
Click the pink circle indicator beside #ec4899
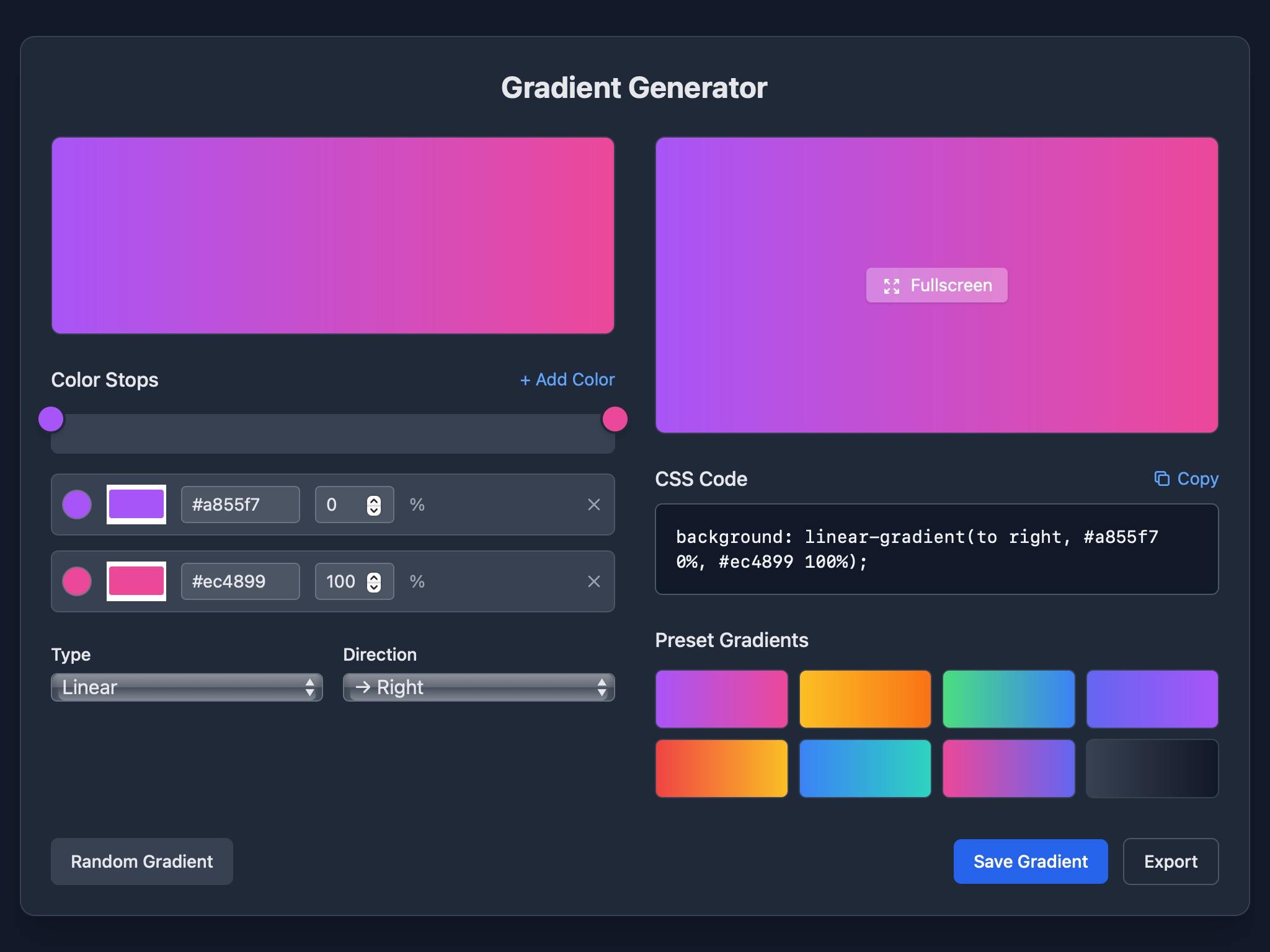(x=77, y=581)
